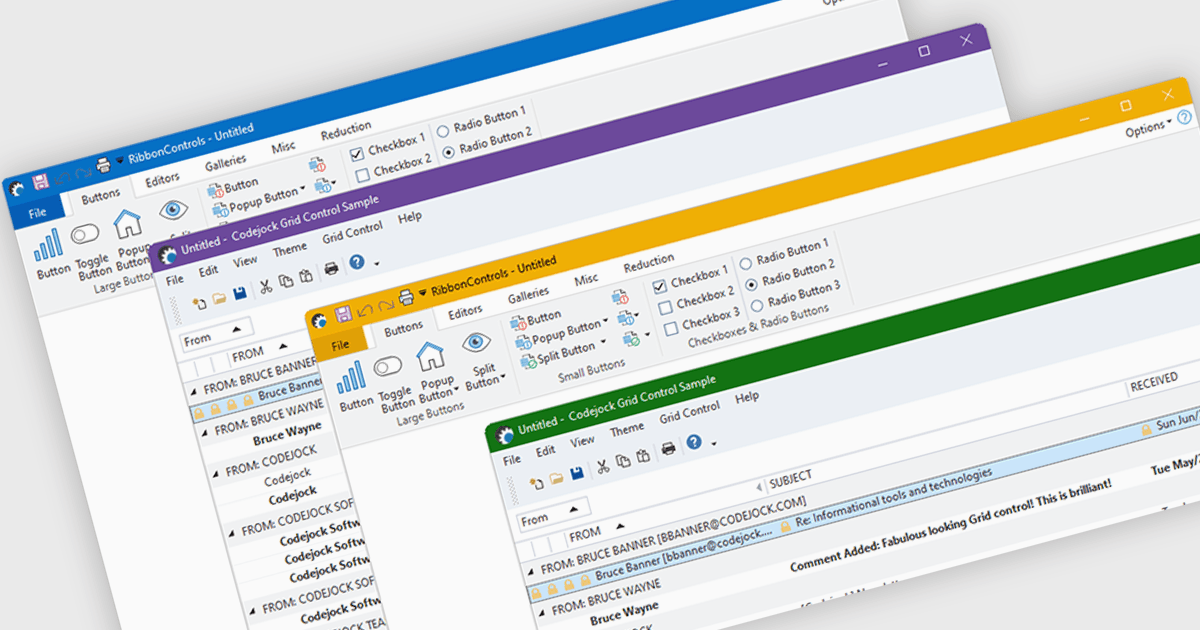1200x630 pixels.
Task: Click the Save floppy icon in the purple Grid window toolbar
Action: (240, 294)
